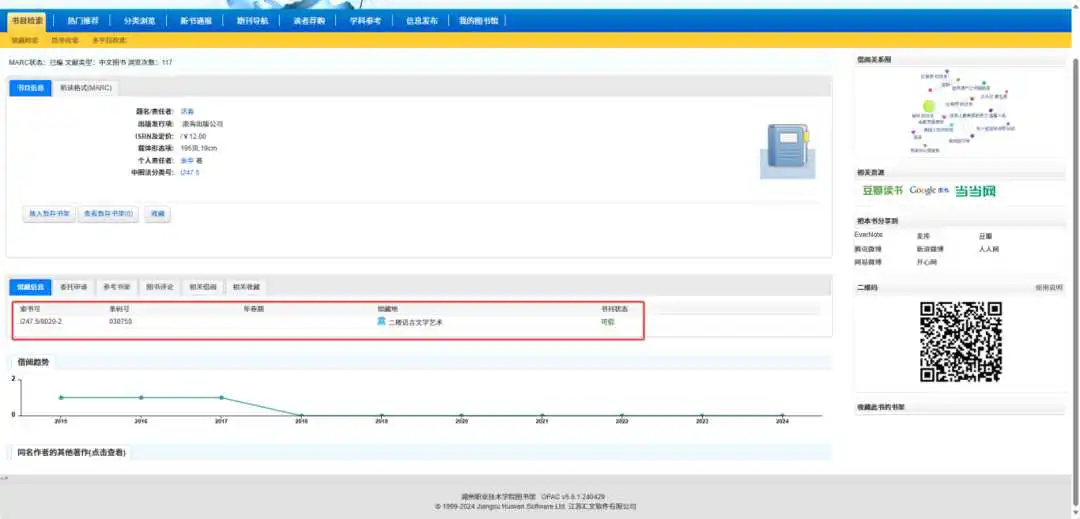The height and width of the screenshot is (519, 1080).
Task: Switch to the 机读格式(MARC) tab
Action: [86, 88]
